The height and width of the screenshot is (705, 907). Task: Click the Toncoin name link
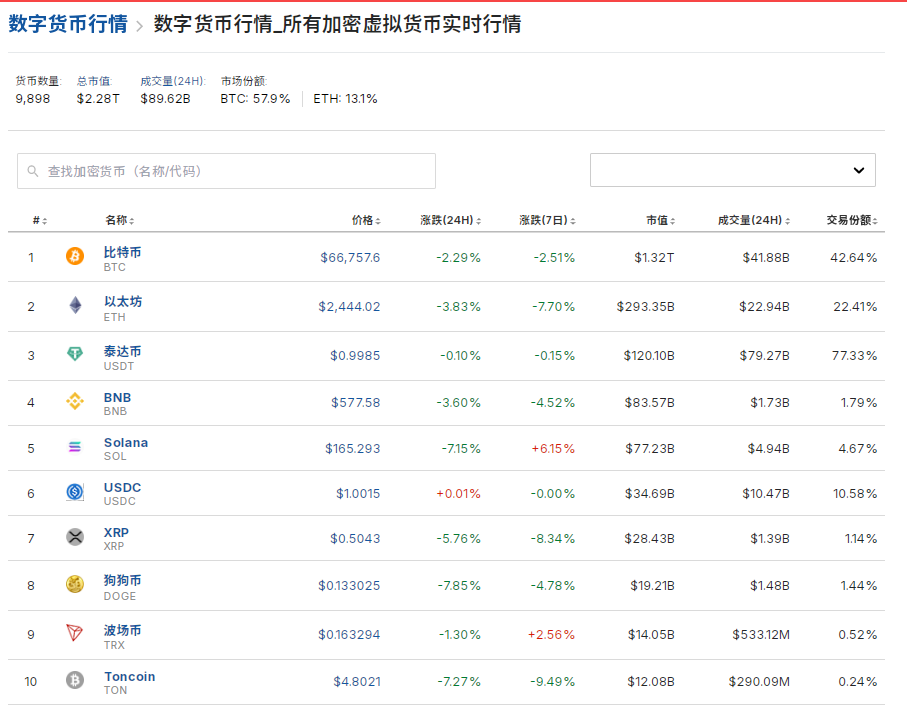129,675
